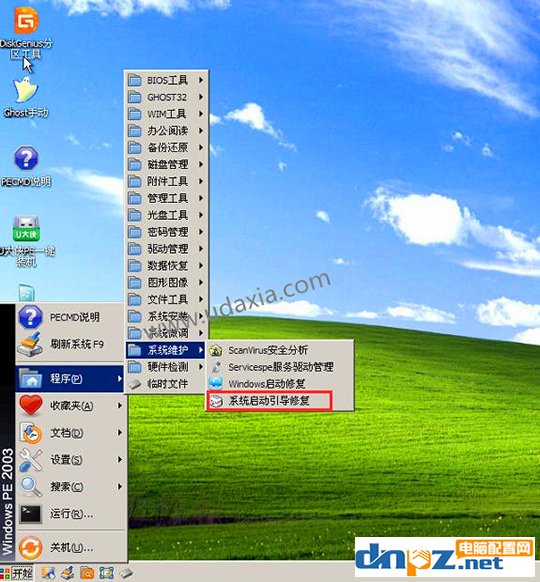Open the 办公阅读 menu entry
Screen dimensions: 540x582
(166, 131)
